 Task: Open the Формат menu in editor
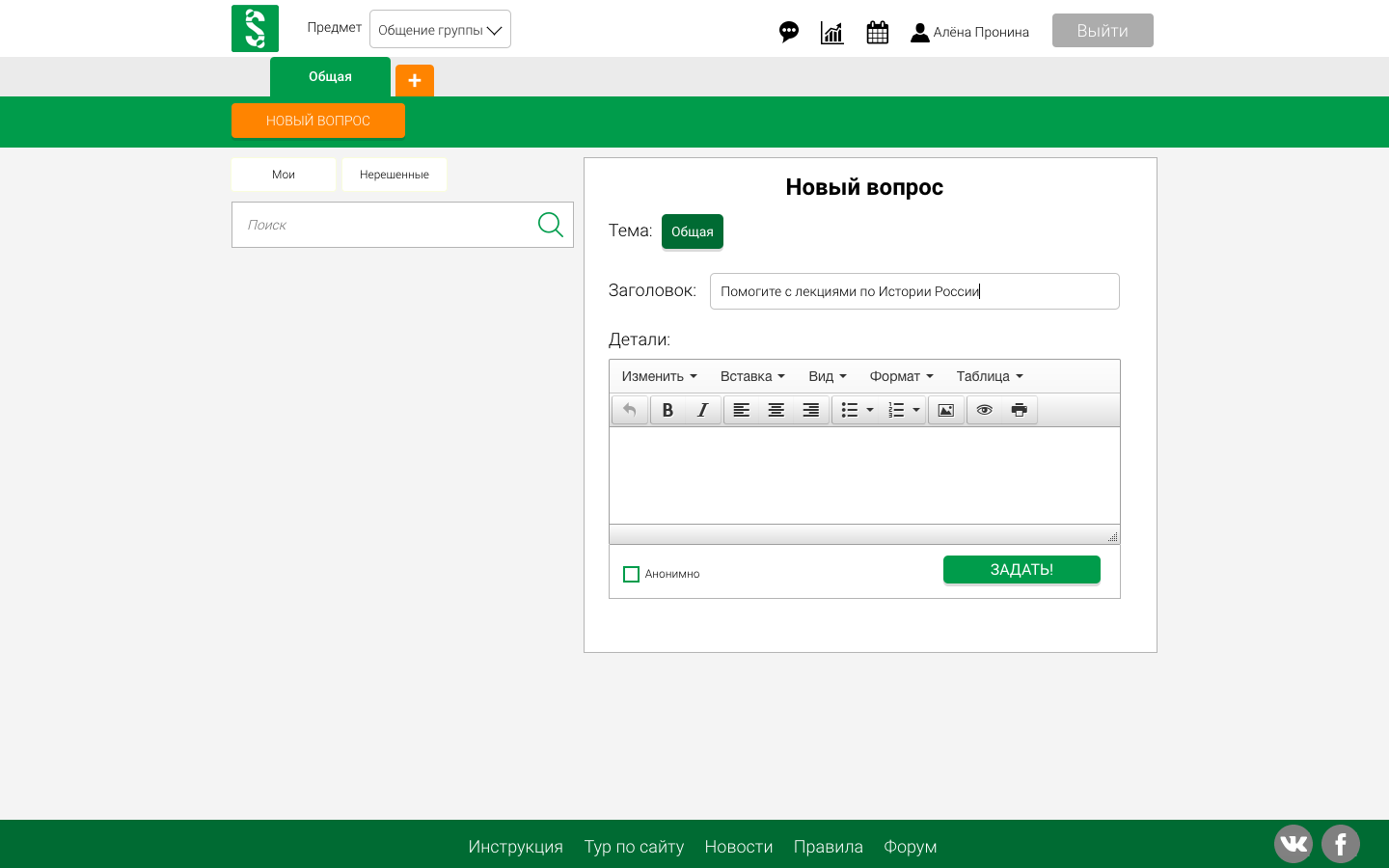900,376
